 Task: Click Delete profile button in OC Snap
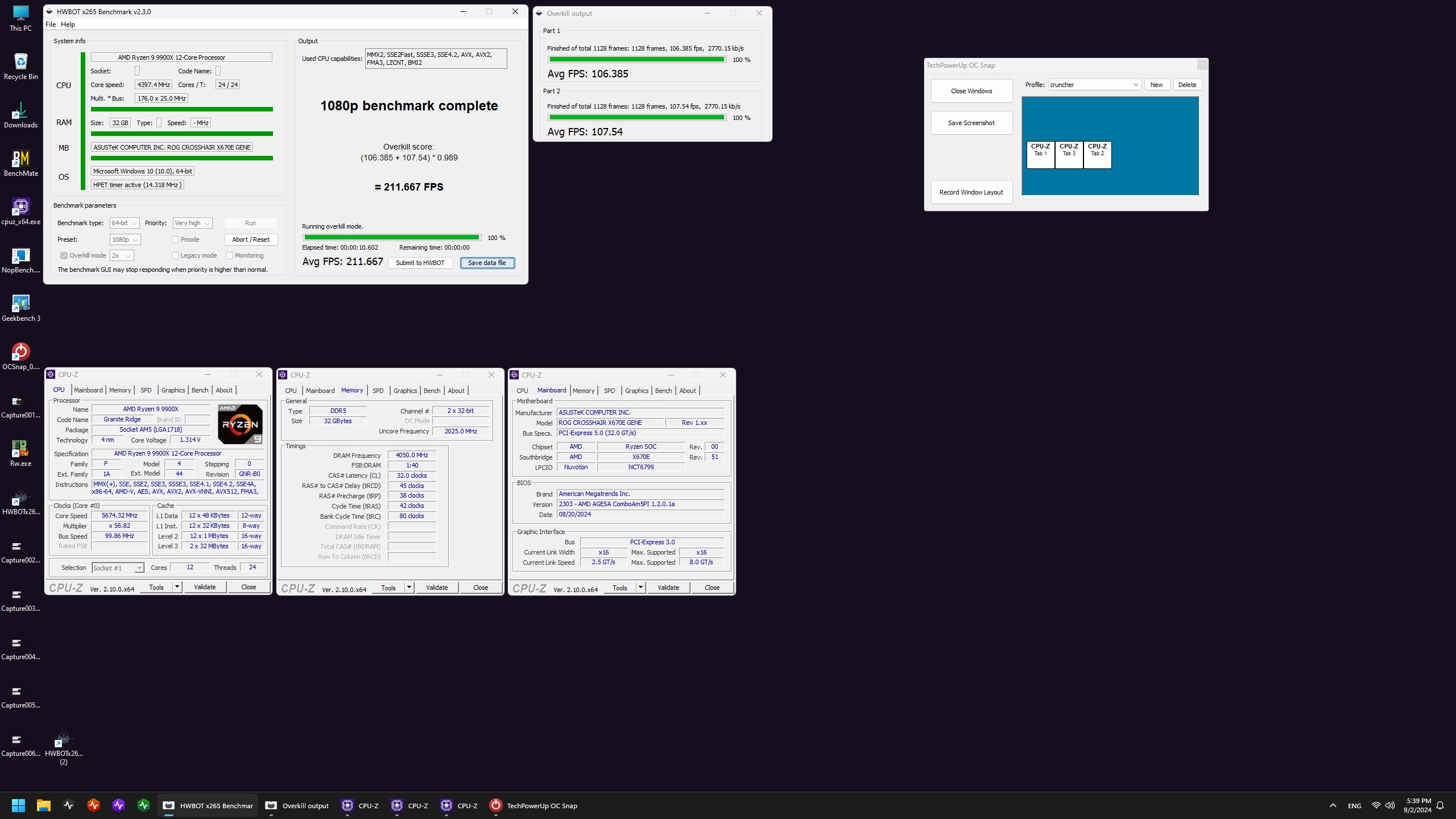coord(1187,85)
